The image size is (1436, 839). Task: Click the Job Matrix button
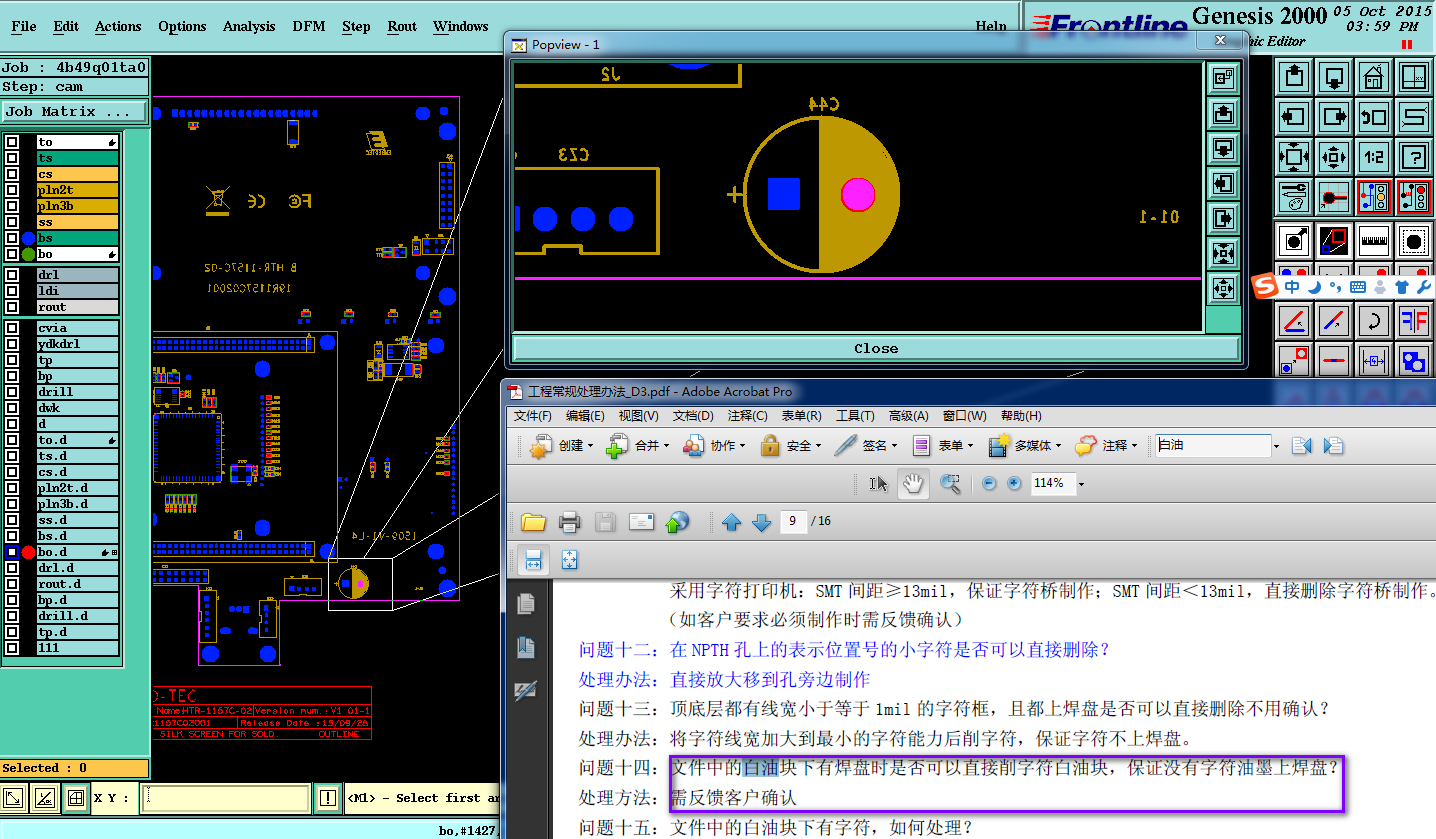click(x=75, y=112)
